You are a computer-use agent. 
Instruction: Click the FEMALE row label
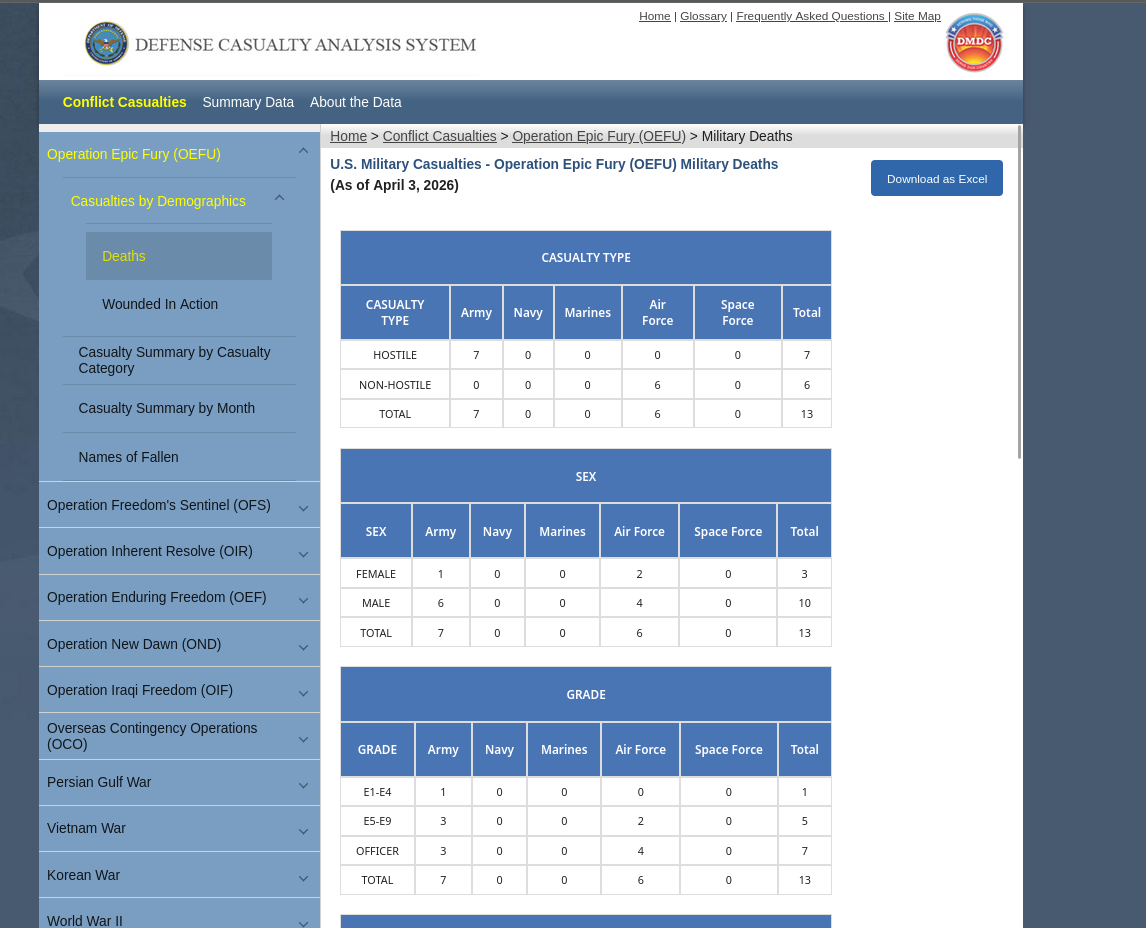(376, 574)
